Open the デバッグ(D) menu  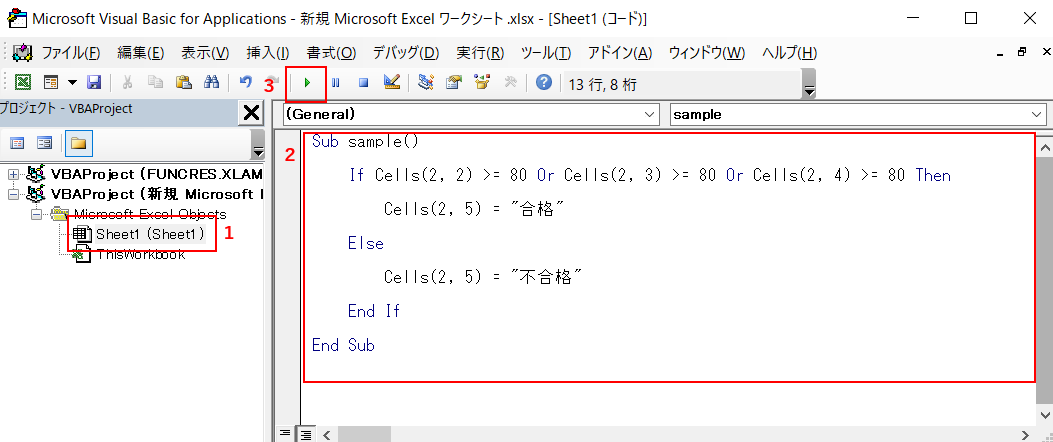point(405,53)
